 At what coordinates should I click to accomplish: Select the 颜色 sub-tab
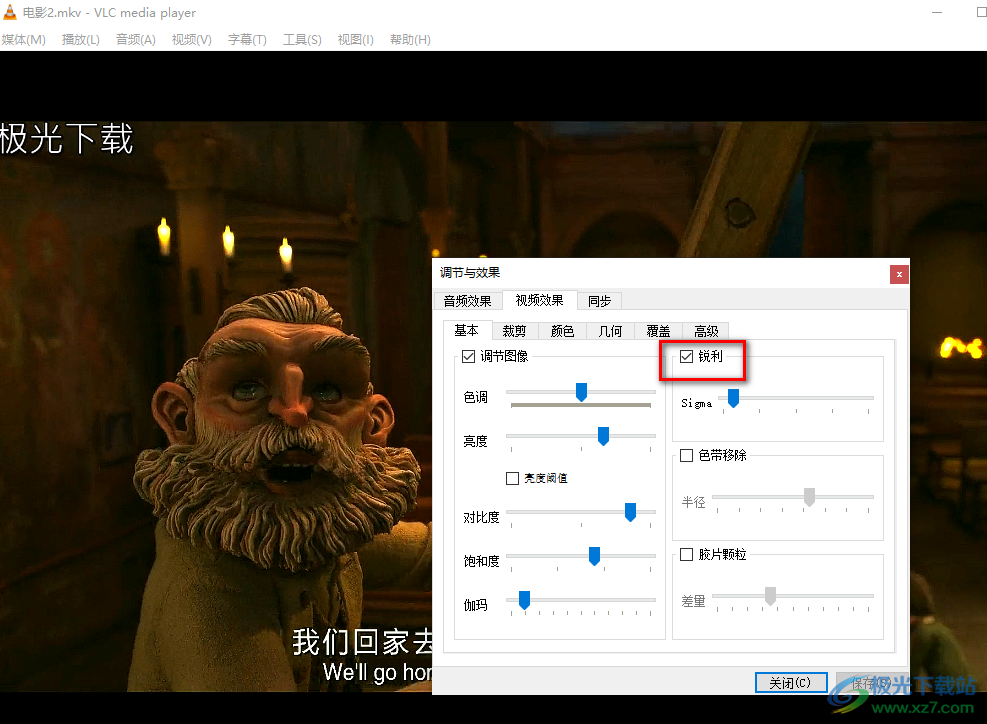click(562, 331)
